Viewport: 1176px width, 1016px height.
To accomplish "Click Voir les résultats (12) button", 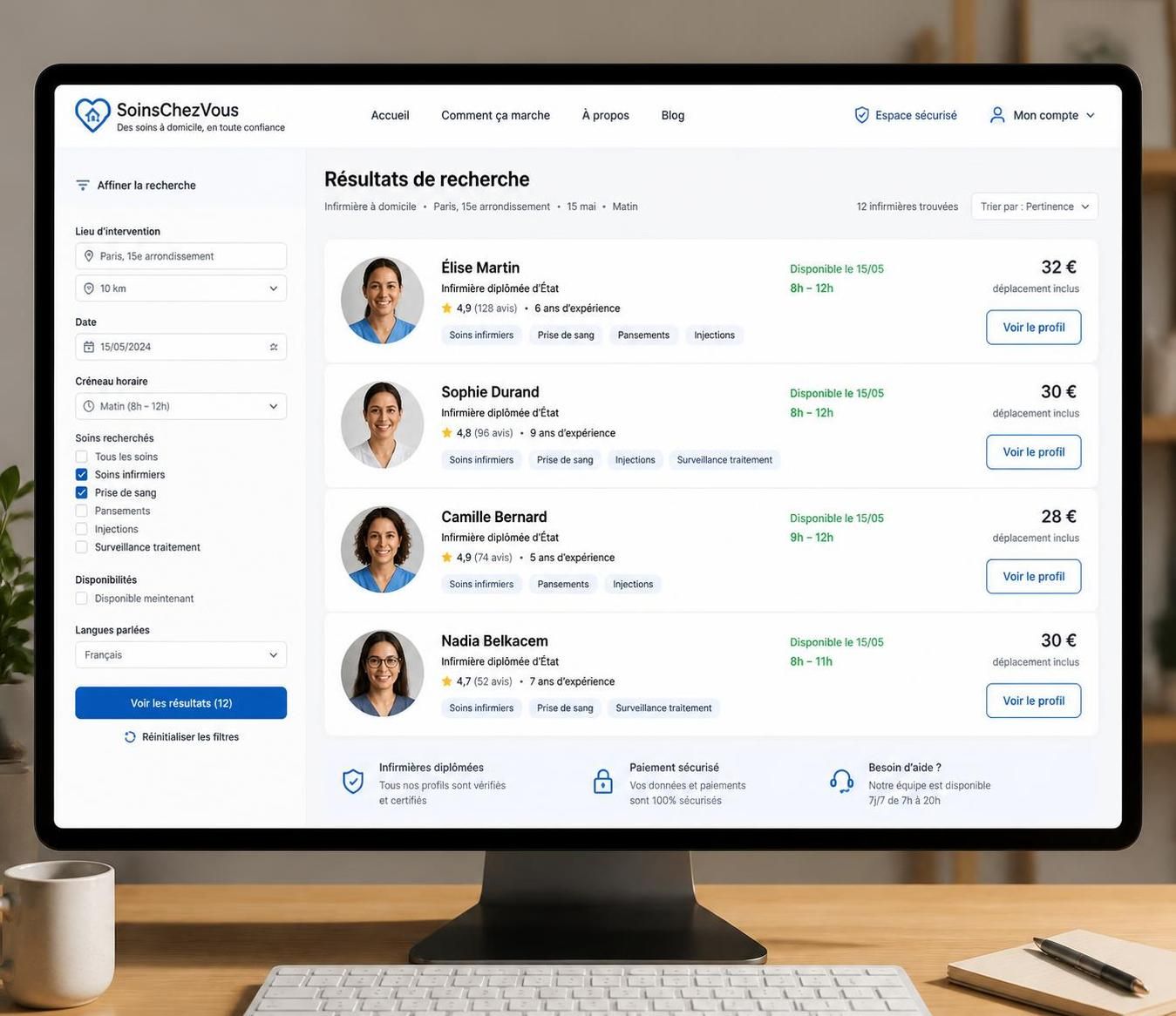I will 180,703.
